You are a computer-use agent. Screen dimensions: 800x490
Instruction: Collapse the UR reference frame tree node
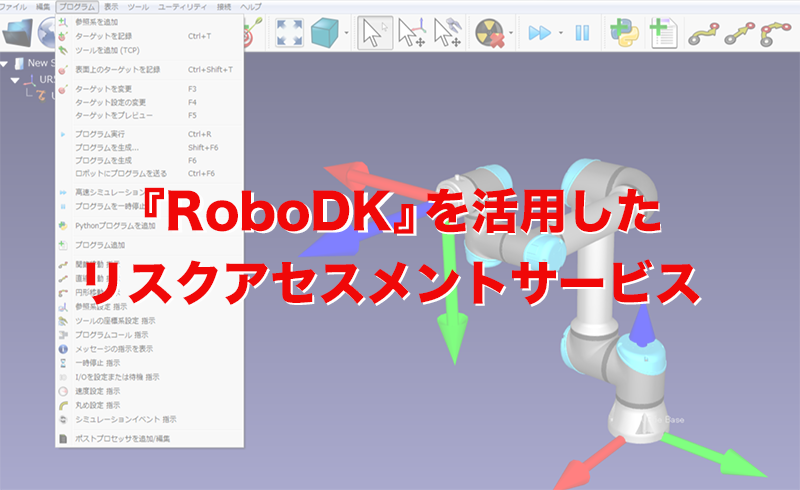point(15,80)
